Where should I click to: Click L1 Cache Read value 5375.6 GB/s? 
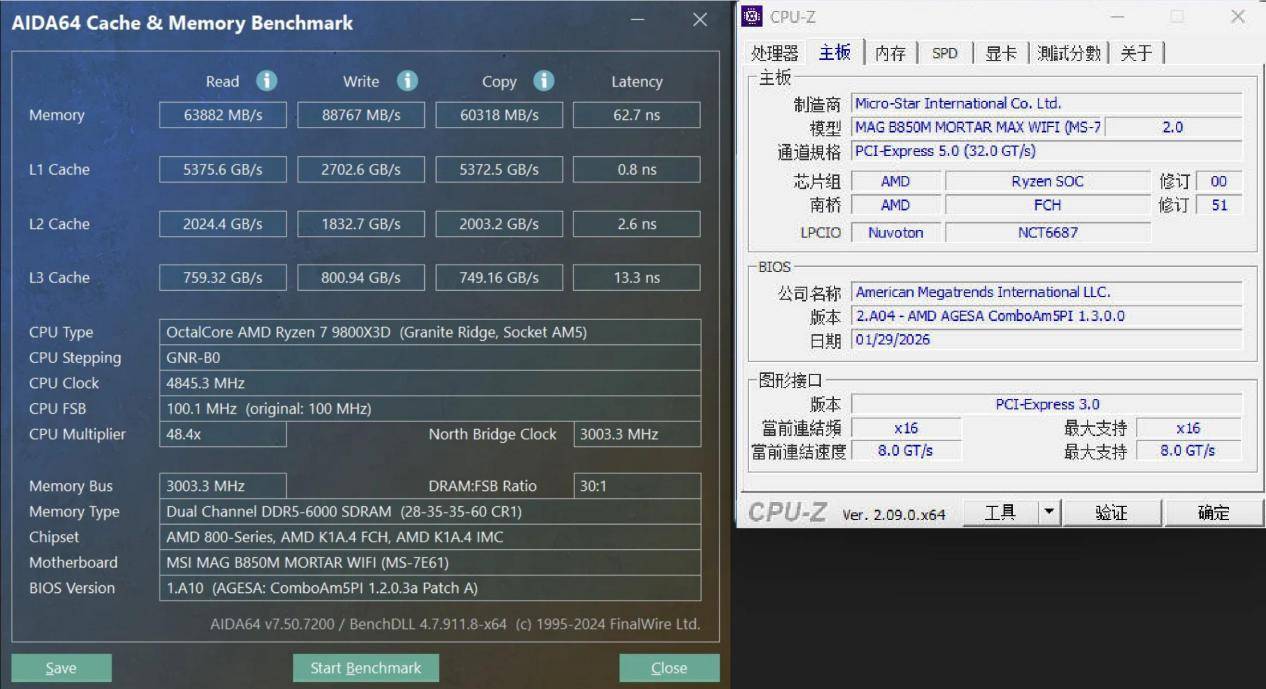tap(223, 170)
